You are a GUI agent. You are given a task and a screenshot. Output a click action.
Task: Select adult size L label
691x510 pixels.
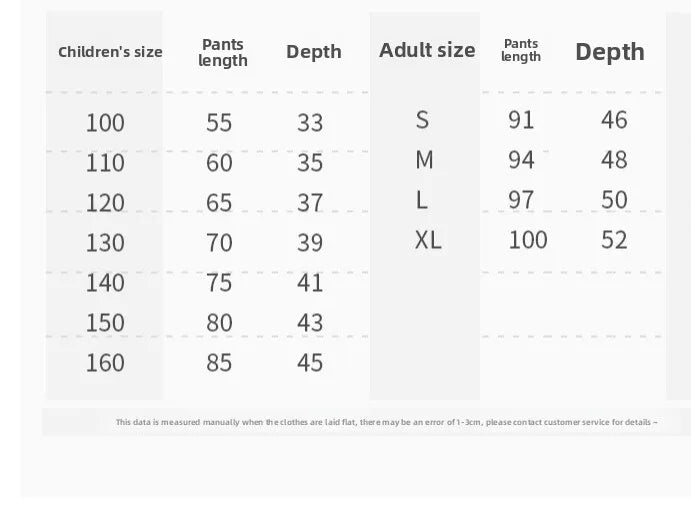pos(421,200)
